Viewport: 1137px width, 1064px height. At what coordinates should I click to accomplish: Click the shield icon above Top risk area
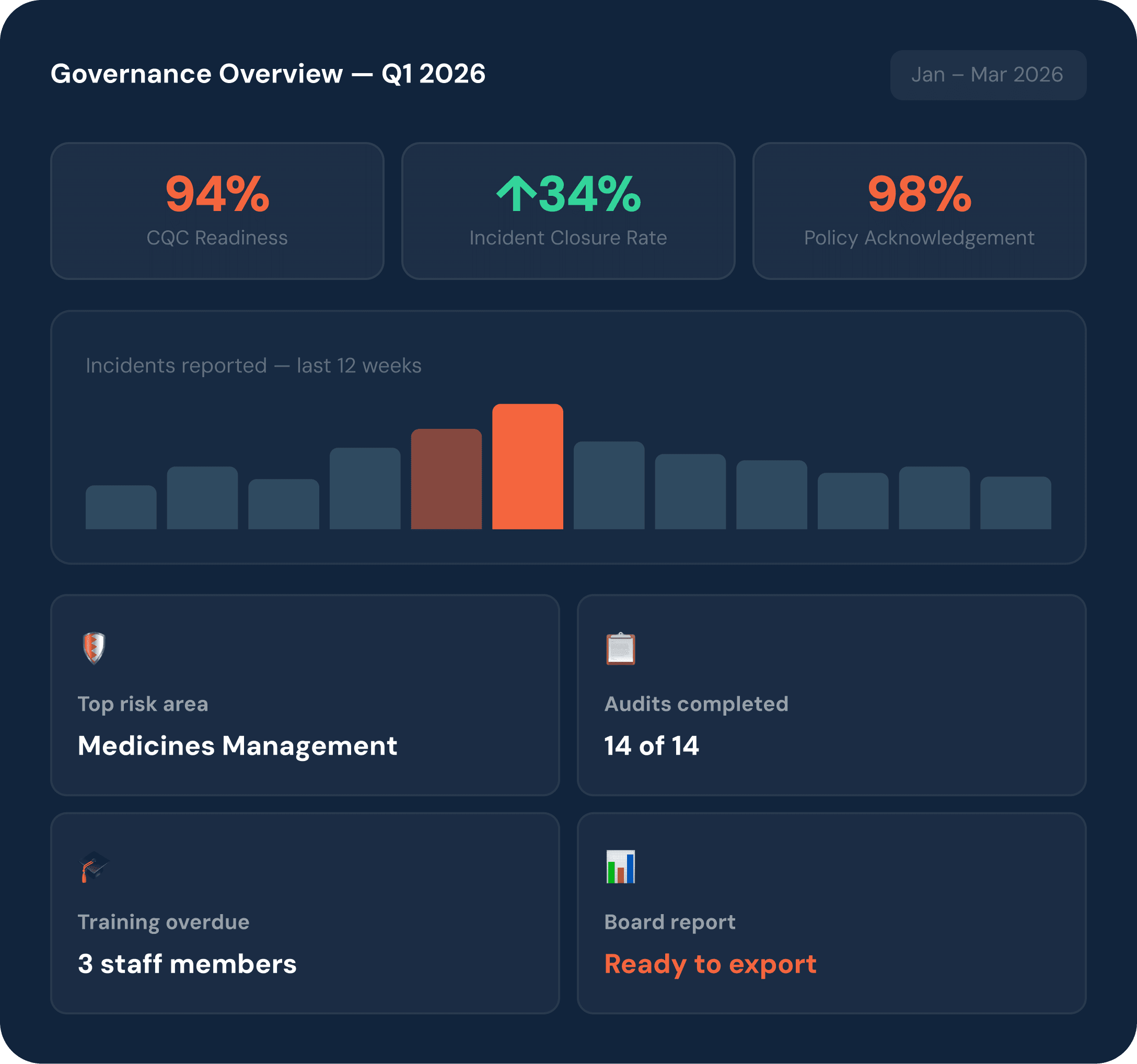94,648
